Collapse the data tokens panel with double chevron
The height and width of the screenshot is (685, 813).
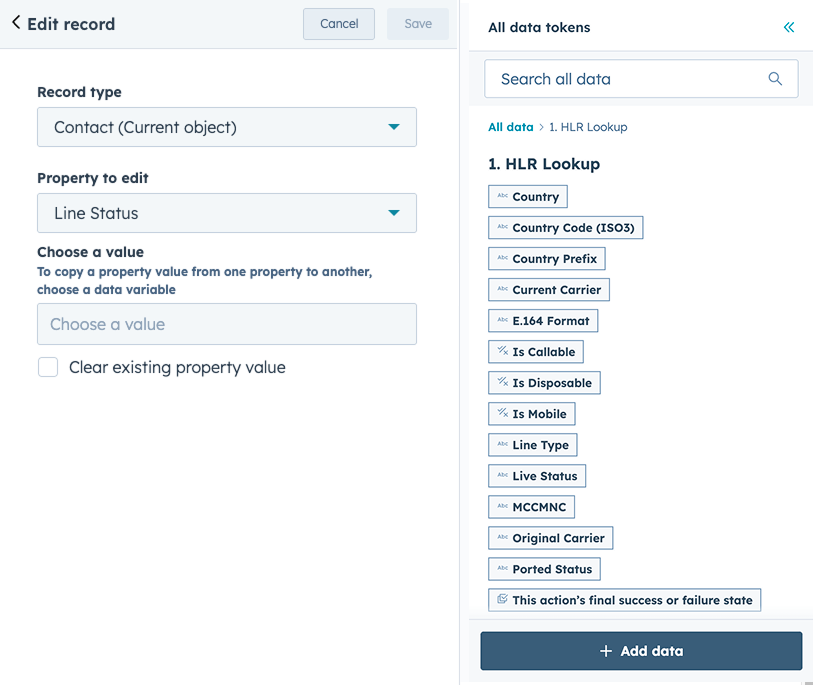click(x=789, y=27)
